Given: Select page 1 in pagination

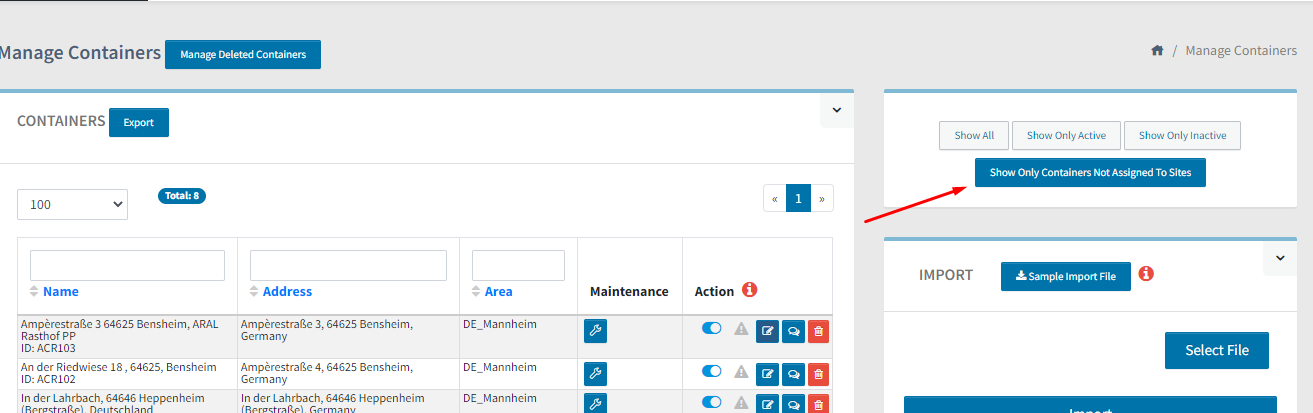Looking at the screenshot, I should click(798, 198).
